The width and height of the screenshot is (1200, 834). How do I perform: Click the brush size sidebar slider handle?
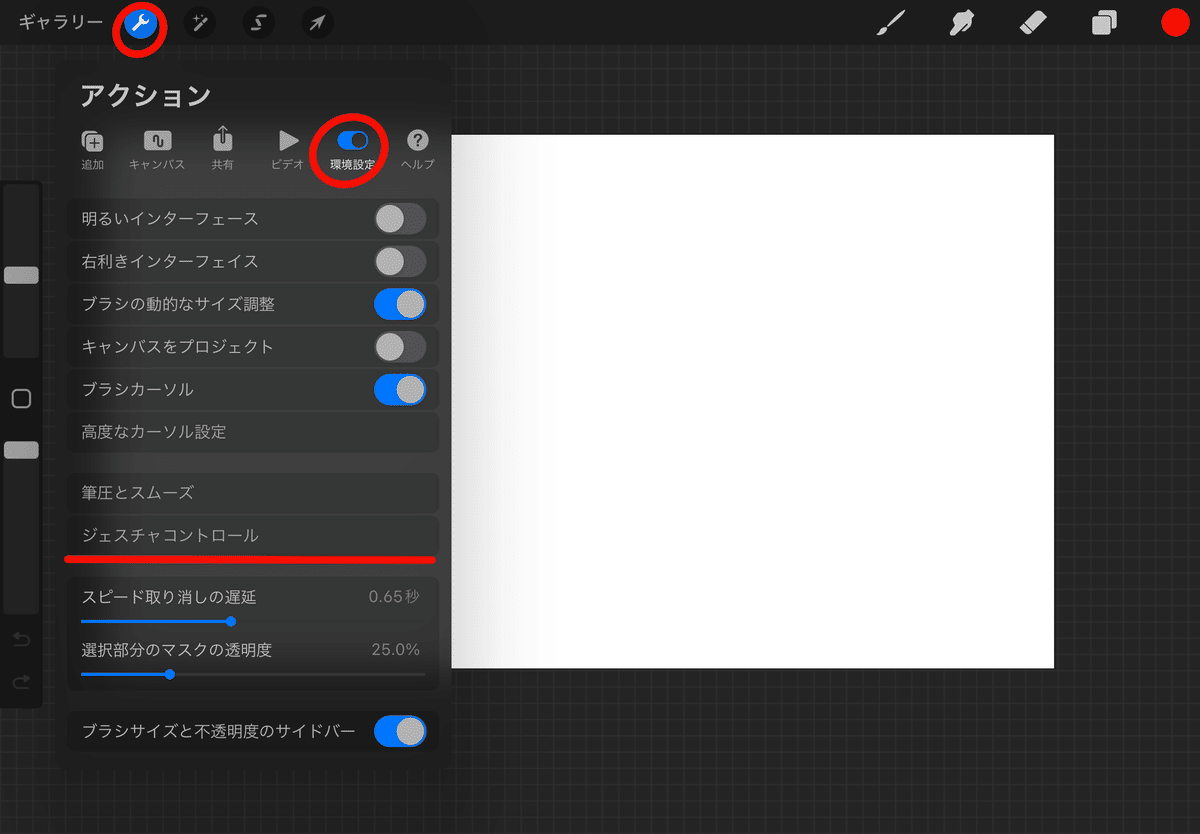click(21, 275)
